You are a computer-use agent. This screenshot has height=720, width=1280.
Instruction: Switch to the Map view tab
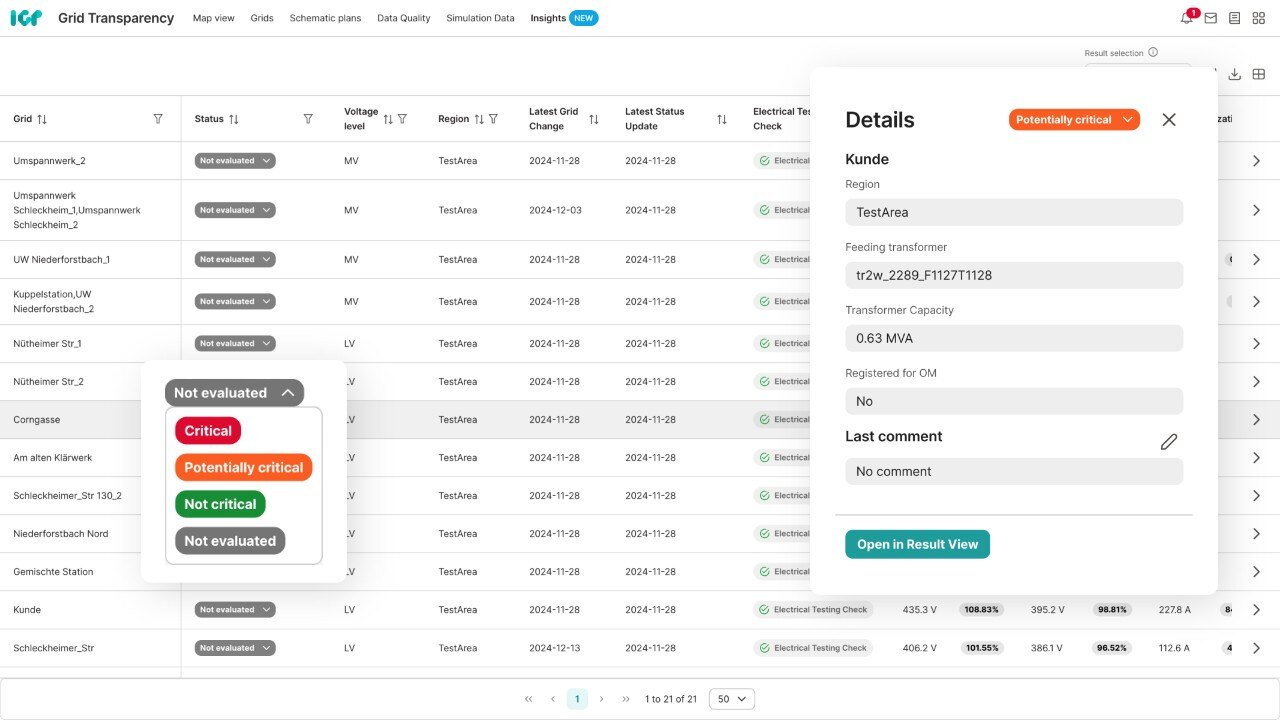(x=213, y=18)
